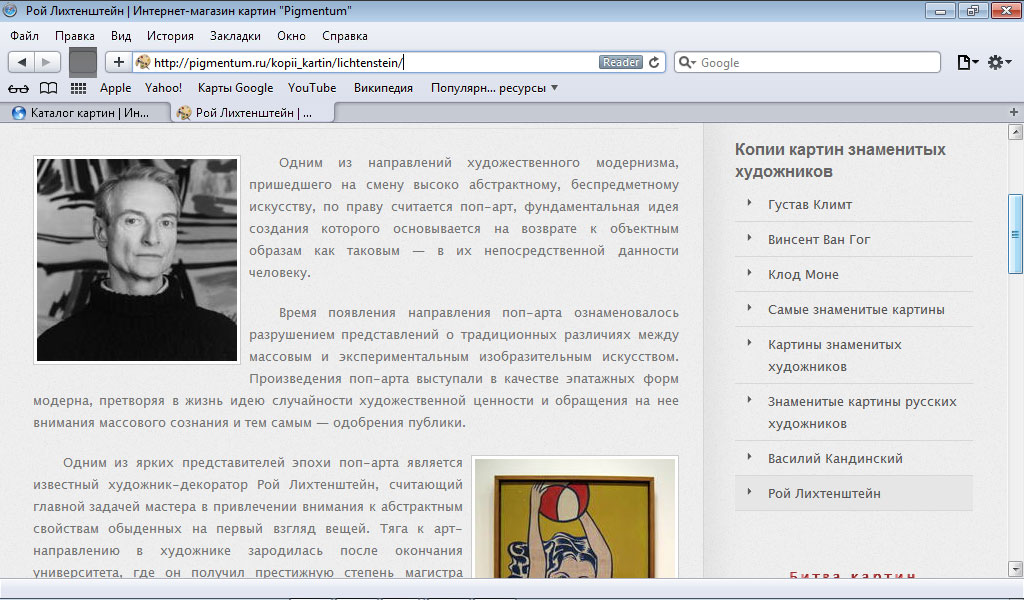Click the browser forward arrow button
Screen dimensions: 1024x600
point(47,62)
